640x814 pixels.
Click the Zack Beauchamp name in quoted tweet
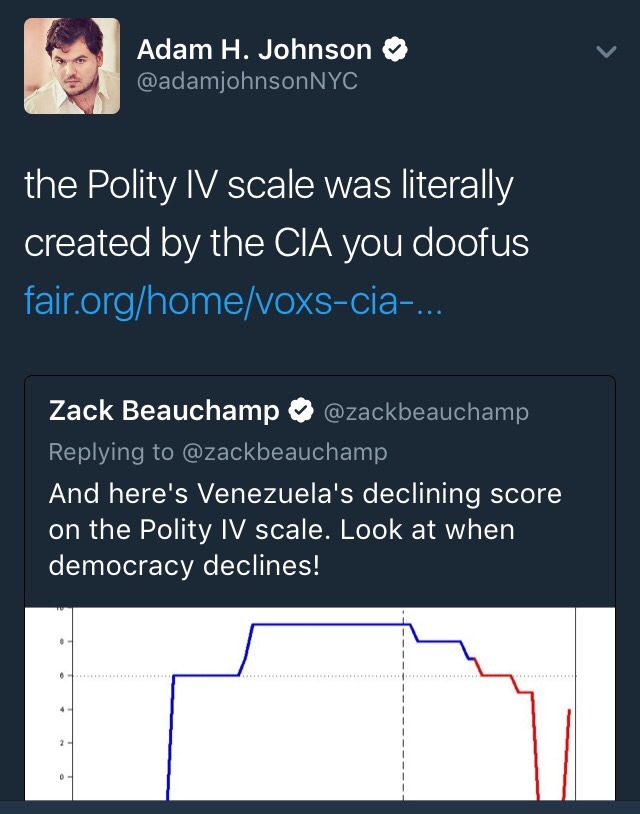click(x=165, y=411)
